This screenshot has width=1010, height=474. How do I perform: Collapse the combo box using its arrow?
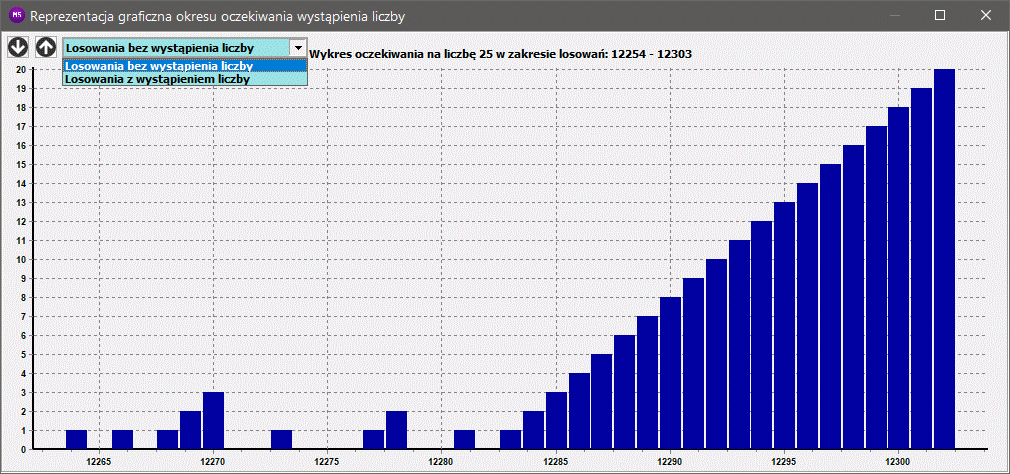[297, 47]
